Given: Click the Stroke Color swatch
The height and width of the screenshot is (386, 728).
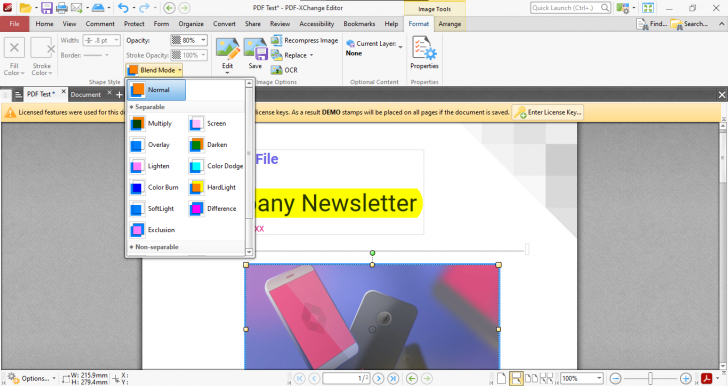Looking at the screenshot, I should (x=42, y=48).
